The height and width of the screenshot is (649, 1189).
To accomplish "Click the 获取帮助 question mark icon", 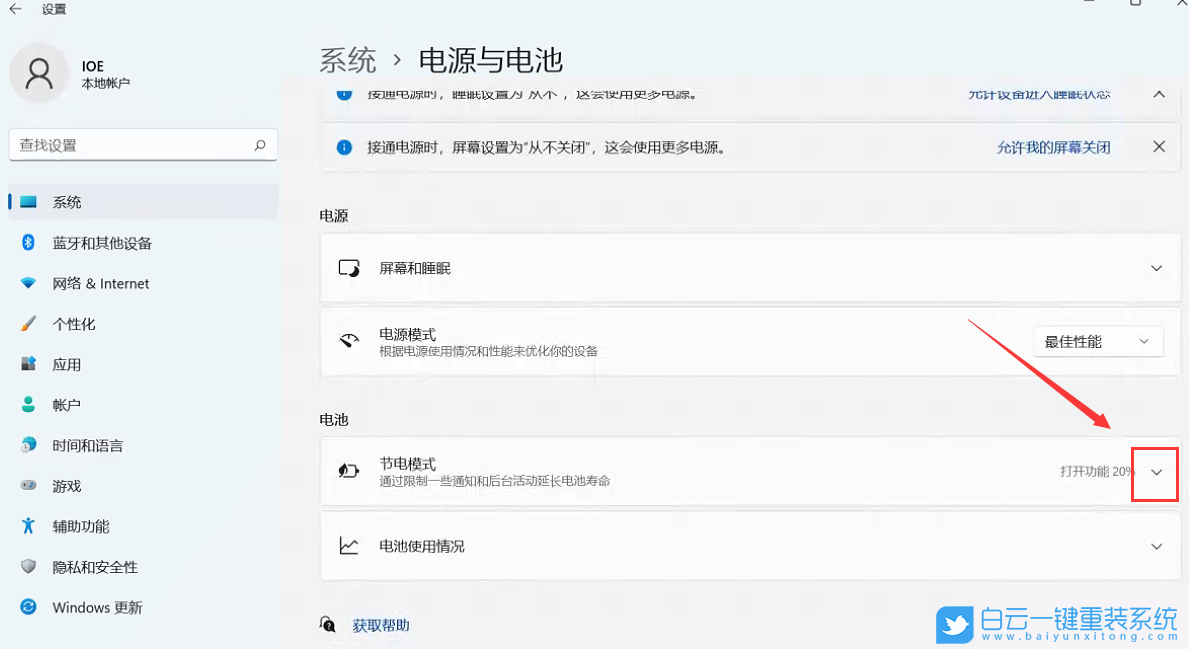I will click(328, 624).
